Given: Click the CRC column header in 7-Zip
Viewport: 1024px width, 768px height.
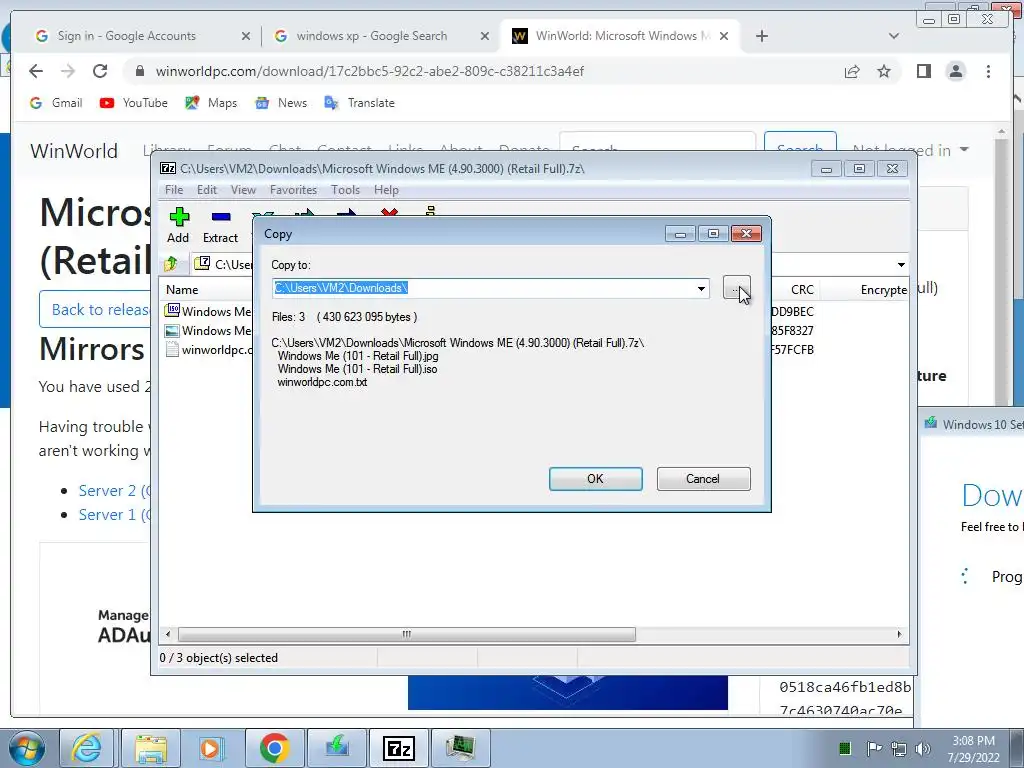Looking at the screenshot, I should pos(802,290).
